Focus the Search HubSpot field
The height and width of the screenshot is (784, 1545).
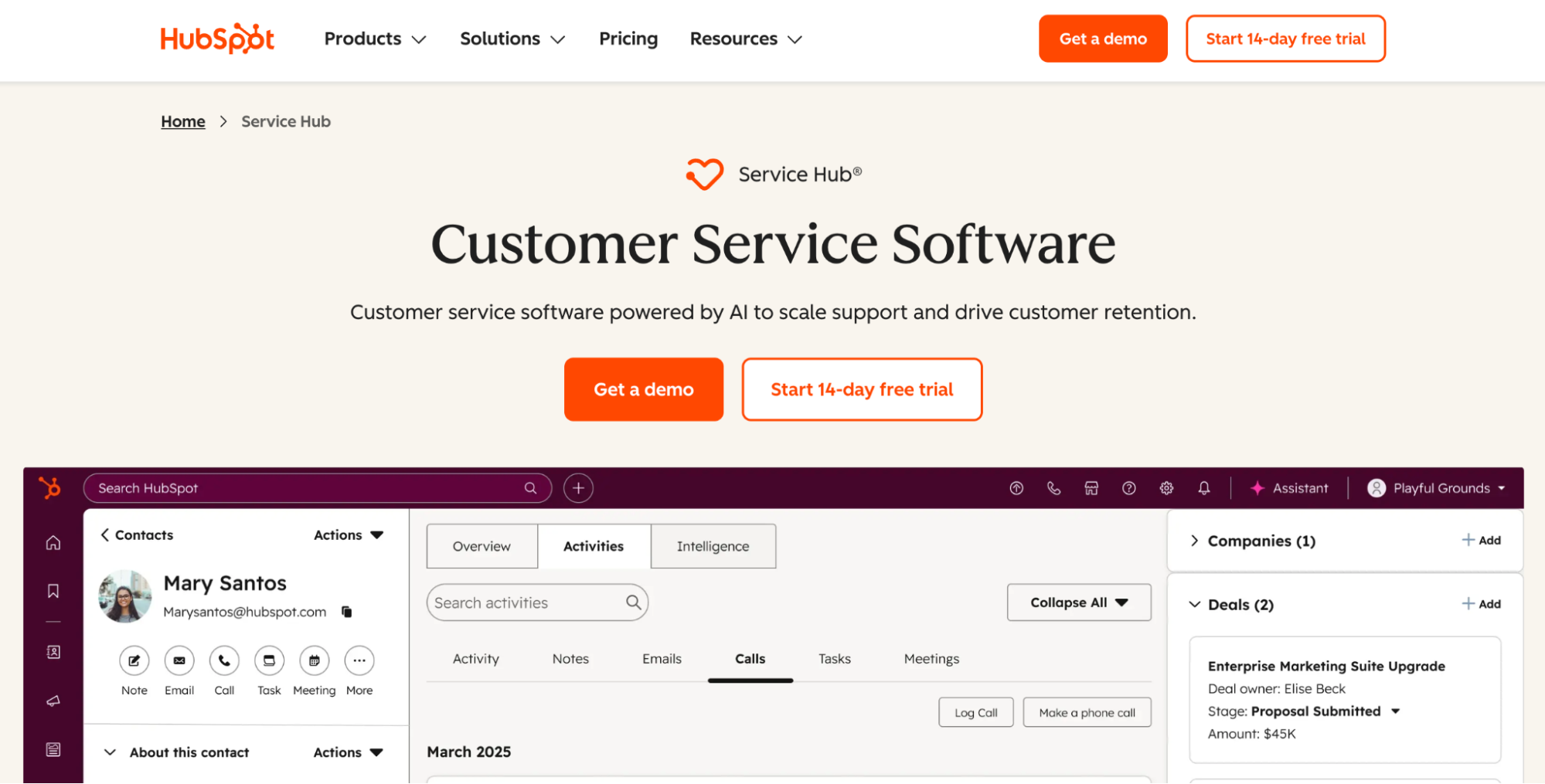(317, 488)
